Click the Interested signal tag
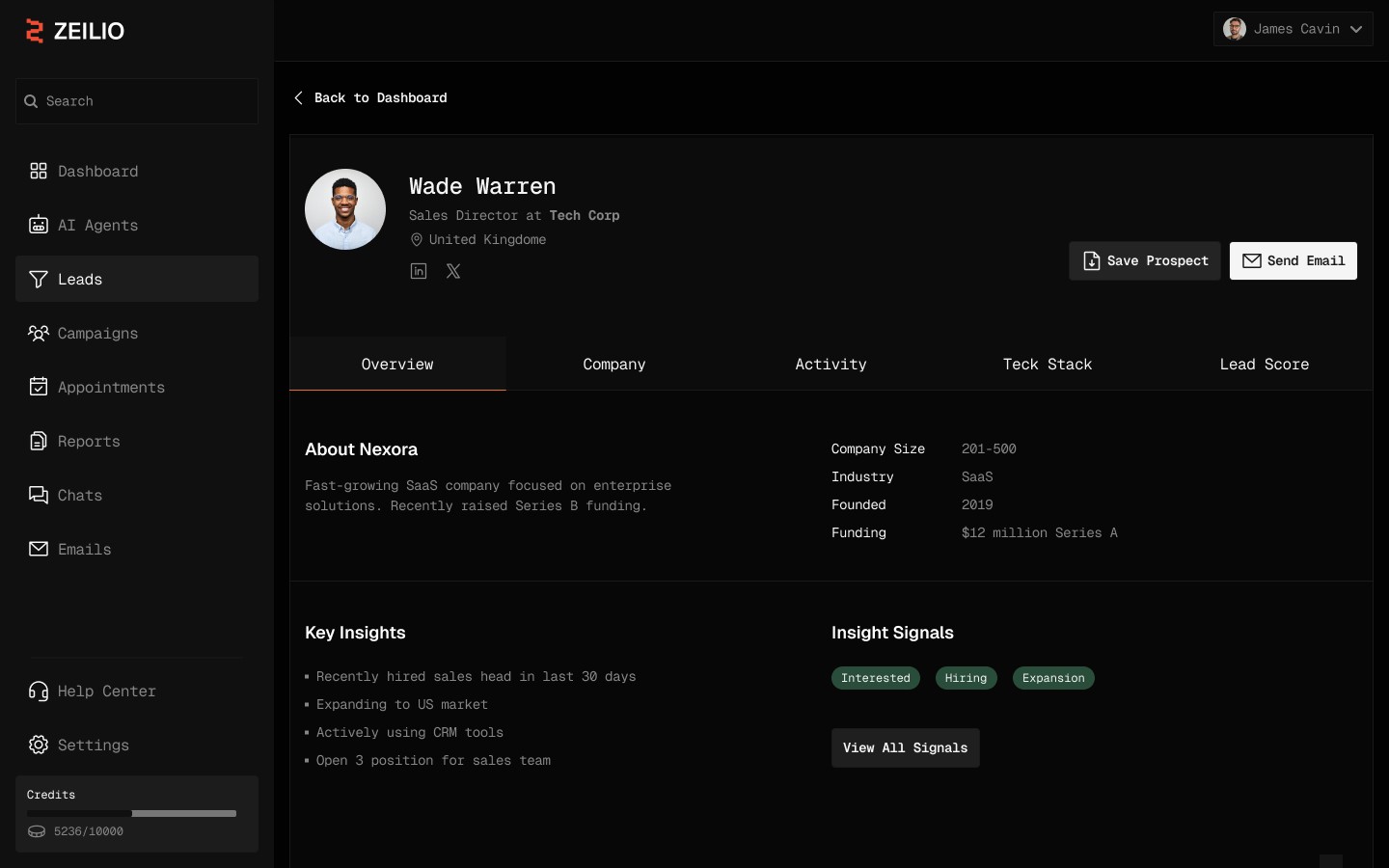This screenshot has width=1389, height=868. pos(876,678)
